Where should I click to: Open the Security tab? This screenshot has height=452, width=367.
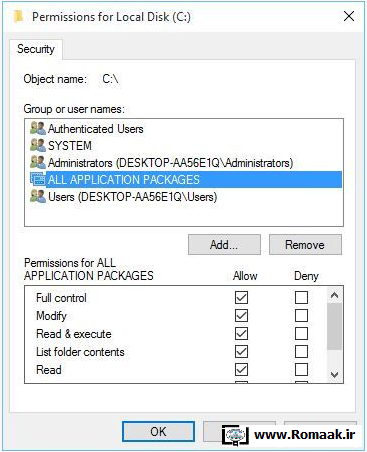[x=36, y=49]
